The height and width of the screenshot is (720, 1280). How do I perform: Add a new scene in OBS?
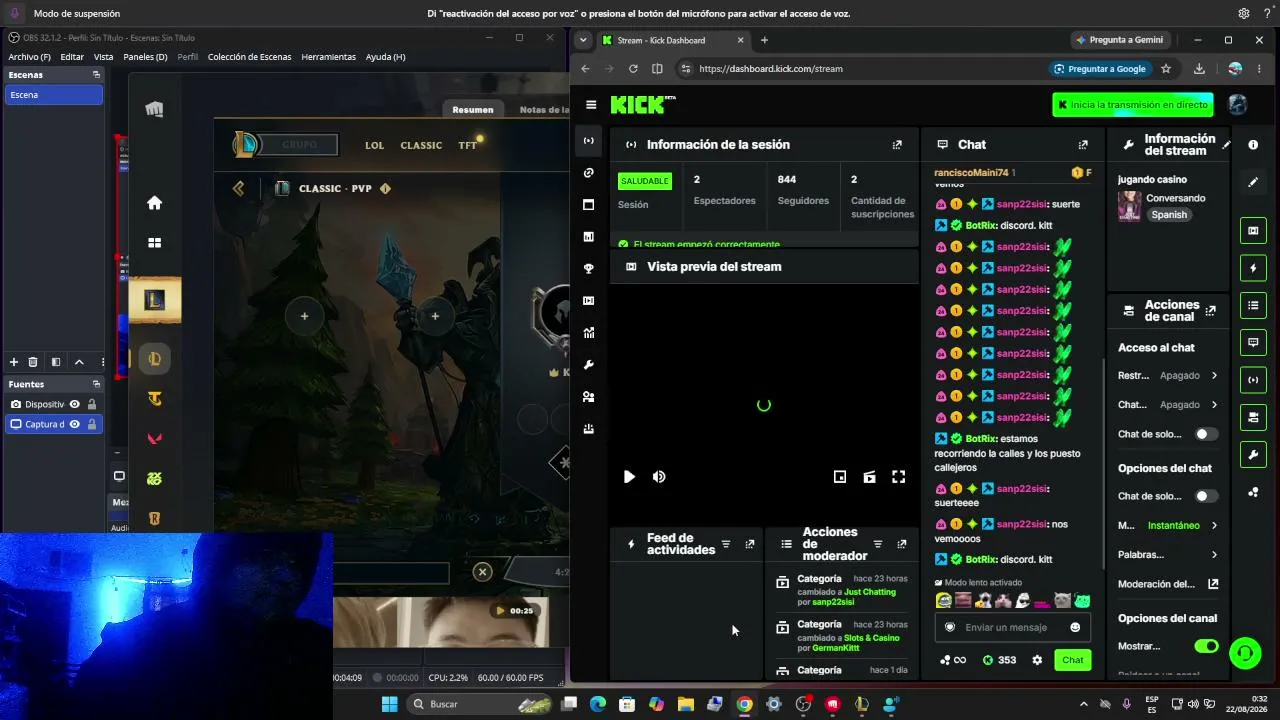click(14, 362)
